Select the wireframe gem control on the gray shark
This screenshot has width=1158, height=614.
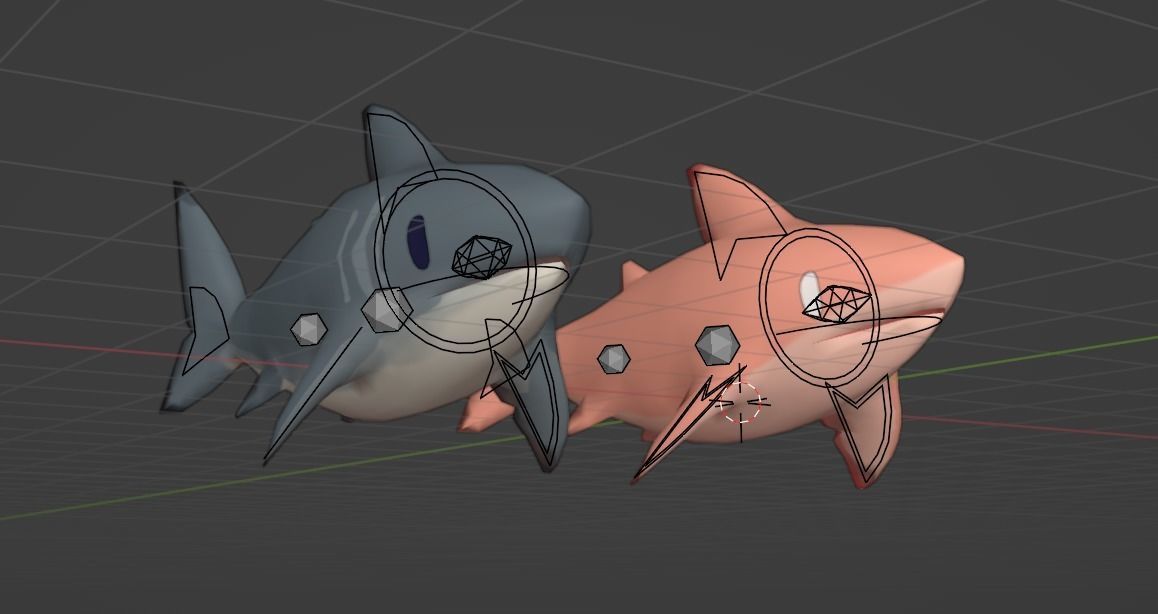click(x=482, y=257)
